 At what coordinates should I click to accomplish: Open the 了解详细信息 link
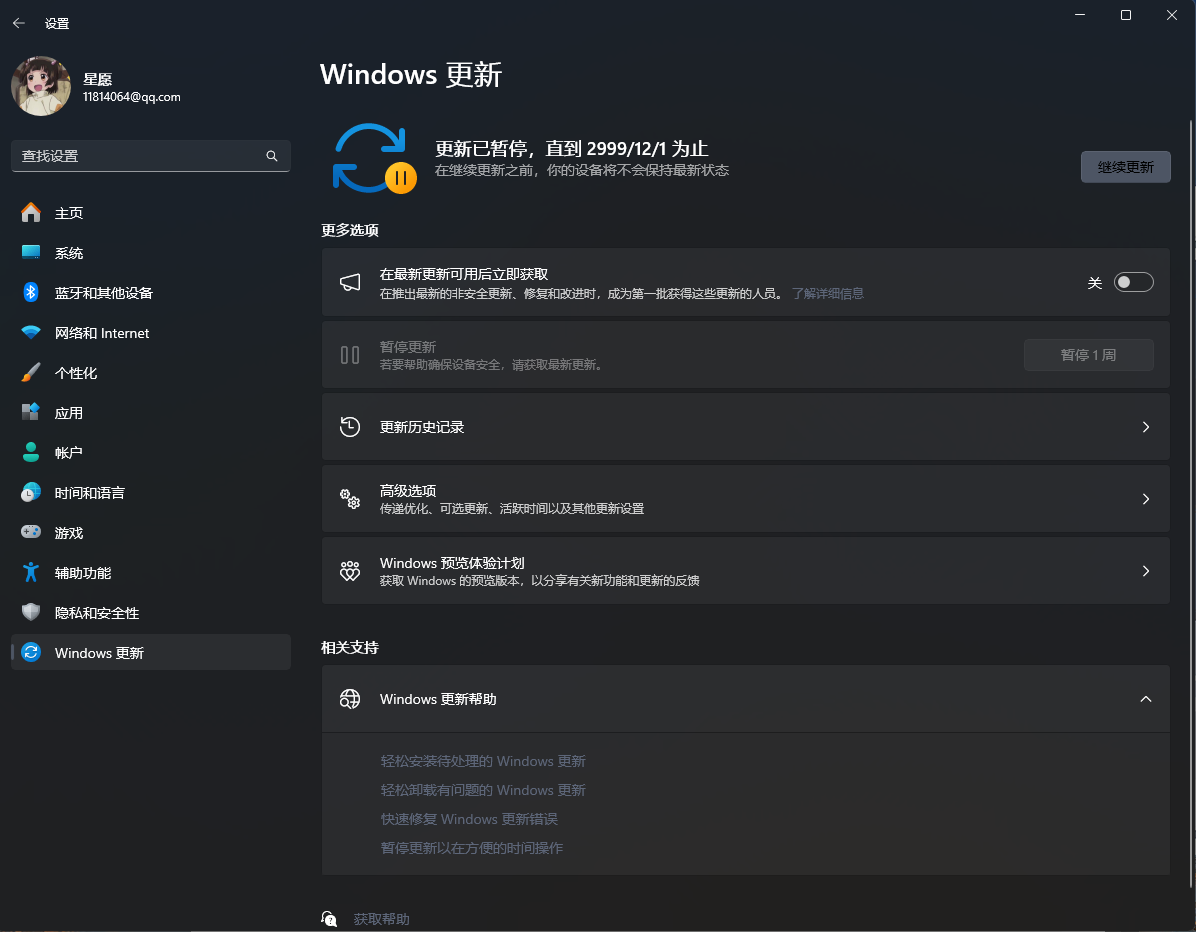coord(827,294)
